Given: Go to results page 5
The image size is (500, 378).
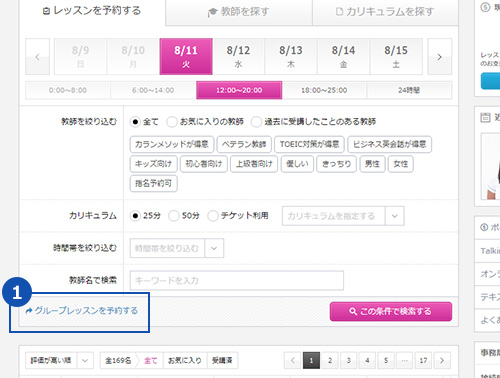Looking at the screenshot, I should click(x=386, y=361).
